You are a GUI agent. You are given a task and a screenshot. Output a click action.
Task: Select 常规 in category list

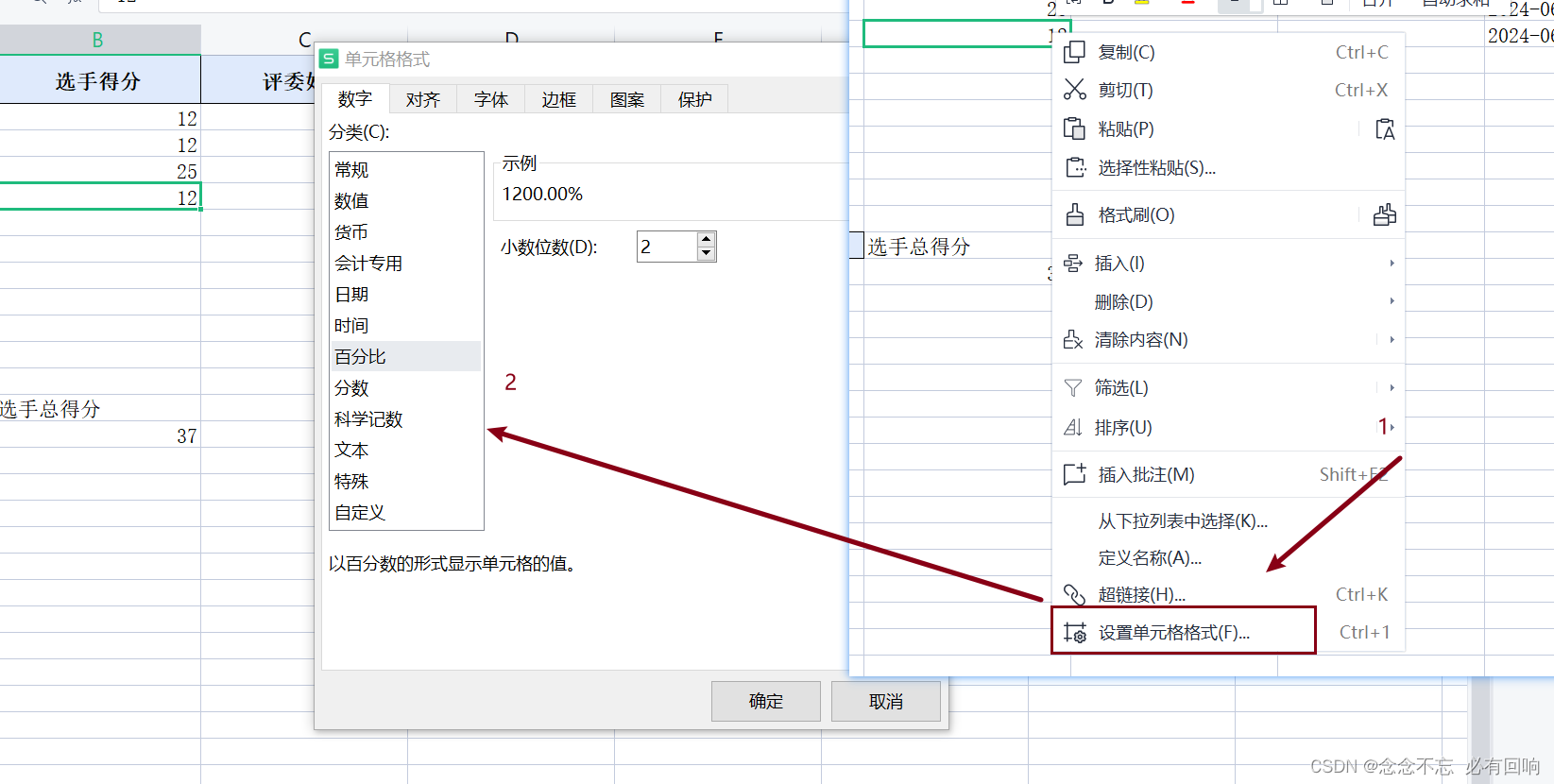point(405,170)
